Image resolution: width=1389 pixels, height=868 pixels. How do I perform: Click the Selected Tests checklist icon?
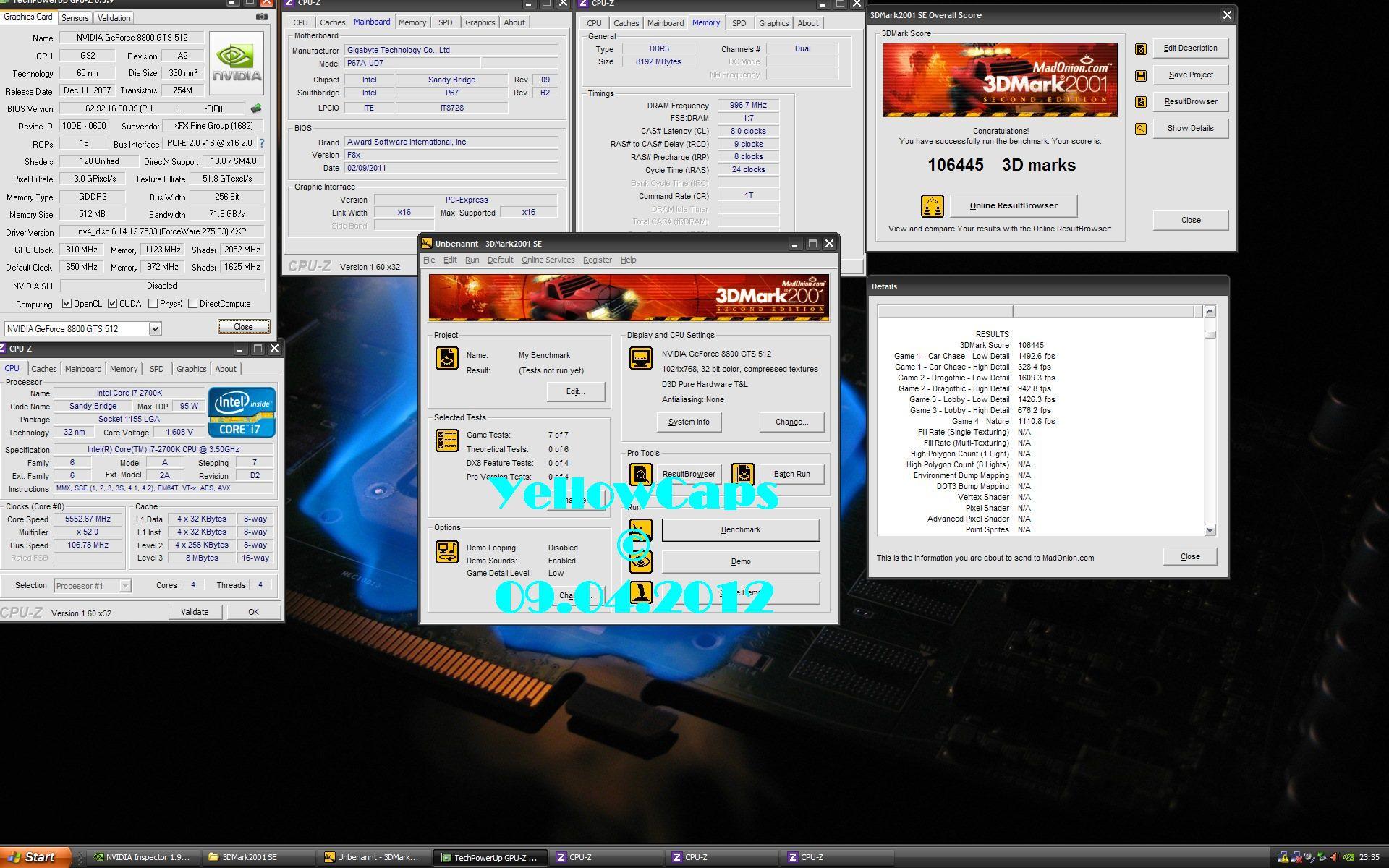pyautogui.click(x=447, y=440)
